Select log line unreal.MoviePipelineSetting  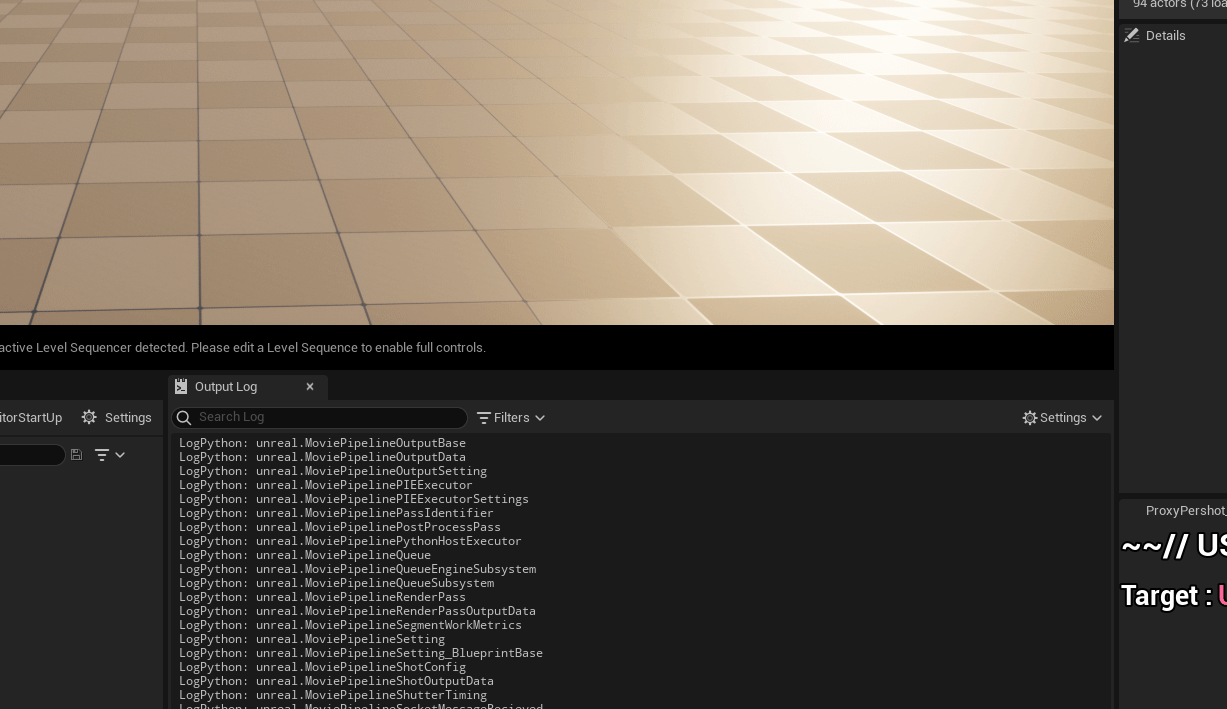312,639
